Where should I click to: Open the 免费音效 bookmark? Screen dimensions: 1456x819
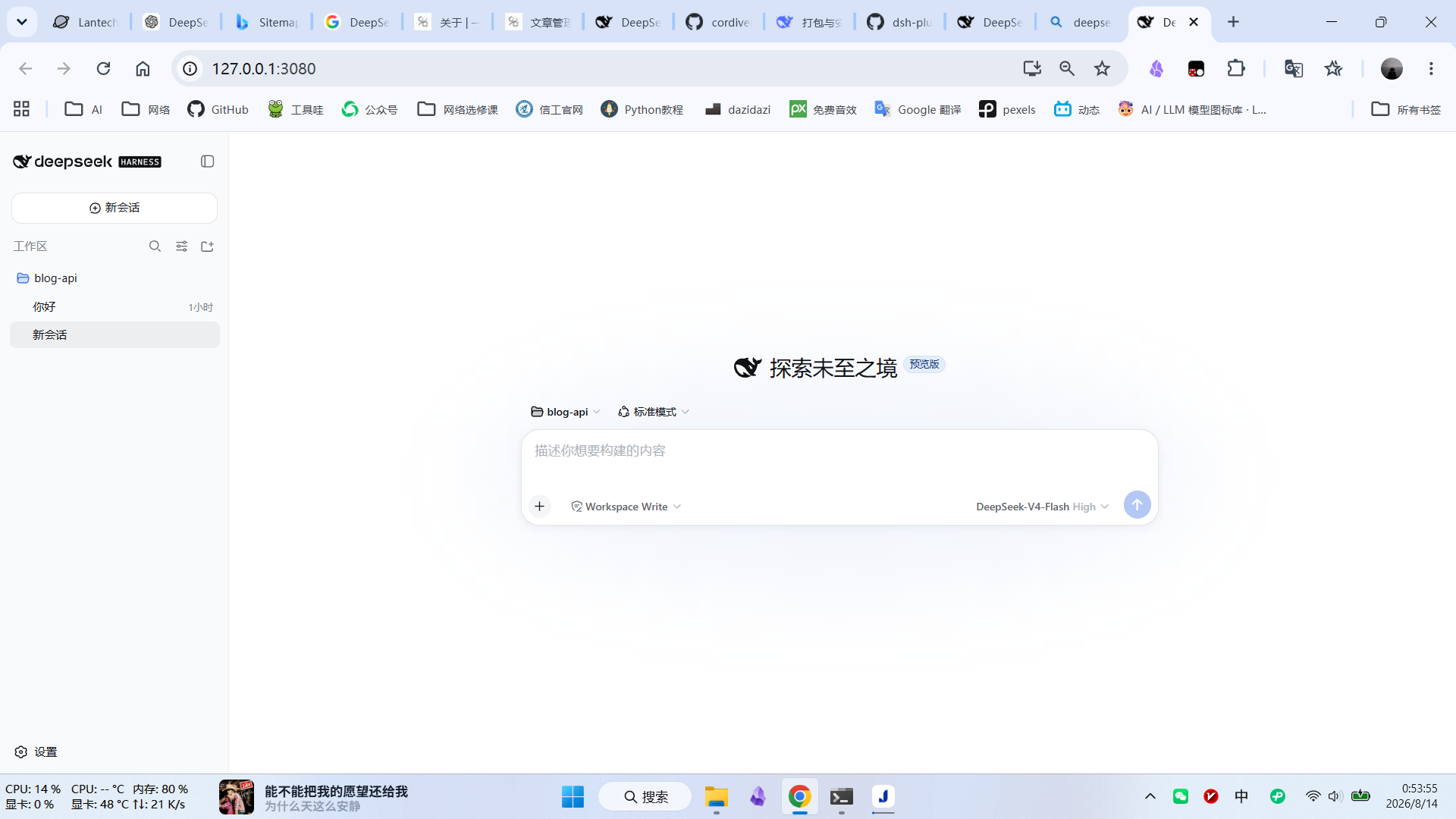coord(823,109)
